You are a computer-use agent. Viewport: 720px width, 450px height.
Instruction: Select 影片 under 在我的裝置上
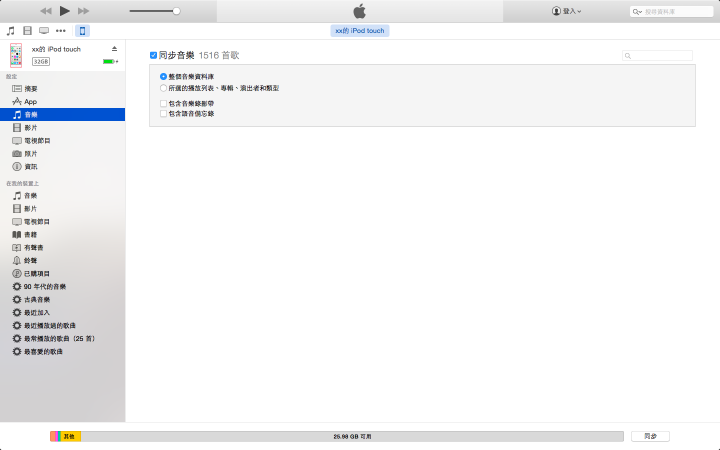tap(62, 208)
